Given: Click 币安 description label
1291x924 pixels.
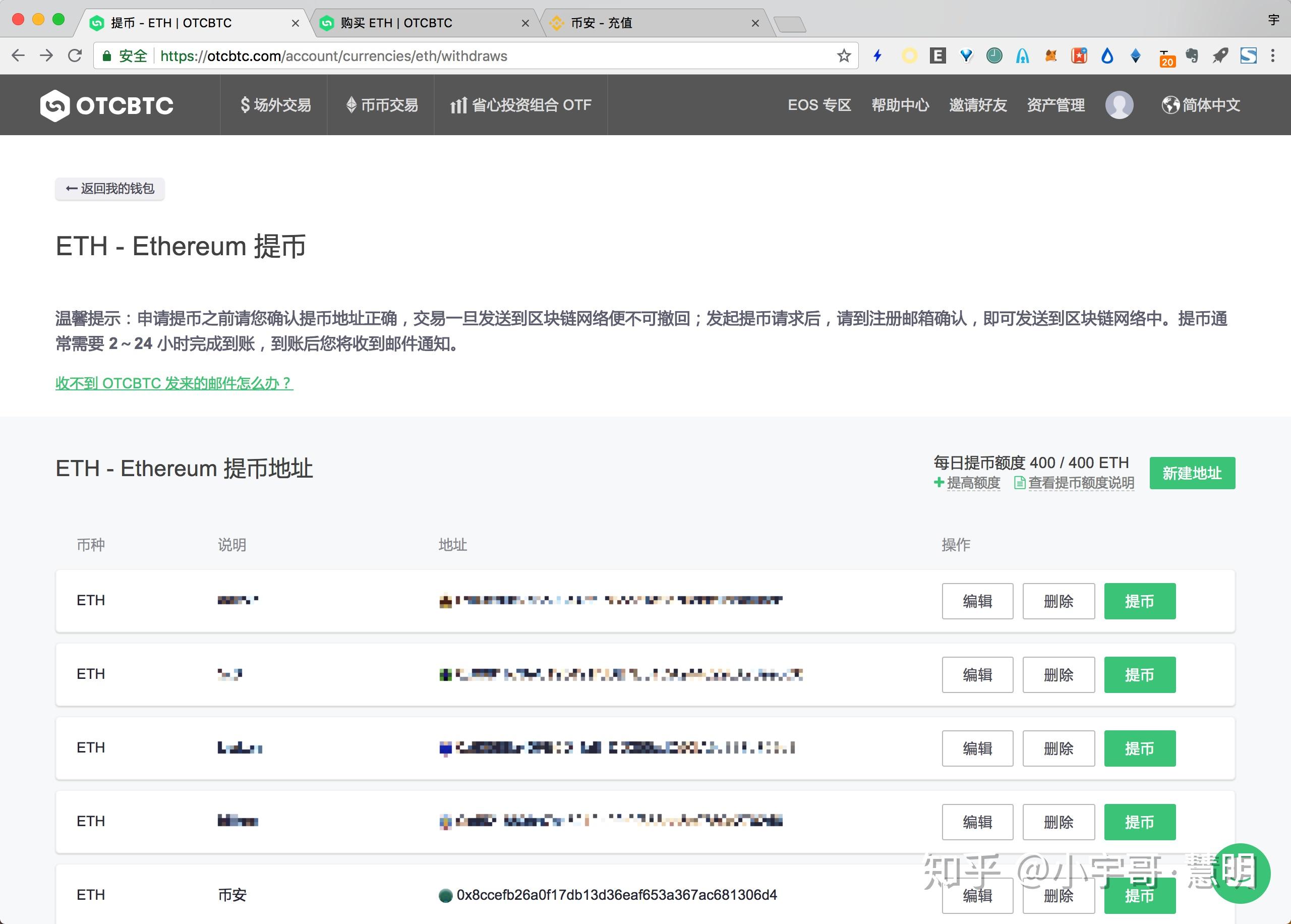Looking at the screenshot, I should tap(232, 895).
